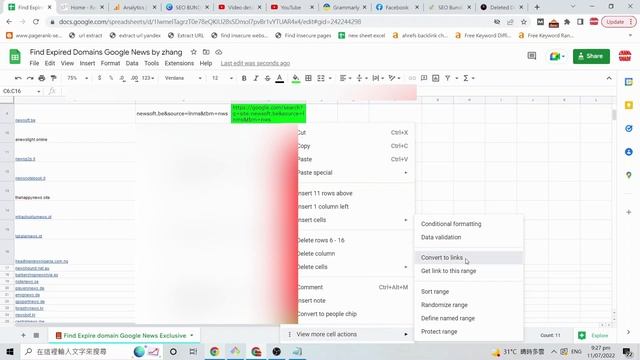Image resolution: width=640 pixels, height=360 pixels.
Task: Click the Print icon
Action: point(42,78)
